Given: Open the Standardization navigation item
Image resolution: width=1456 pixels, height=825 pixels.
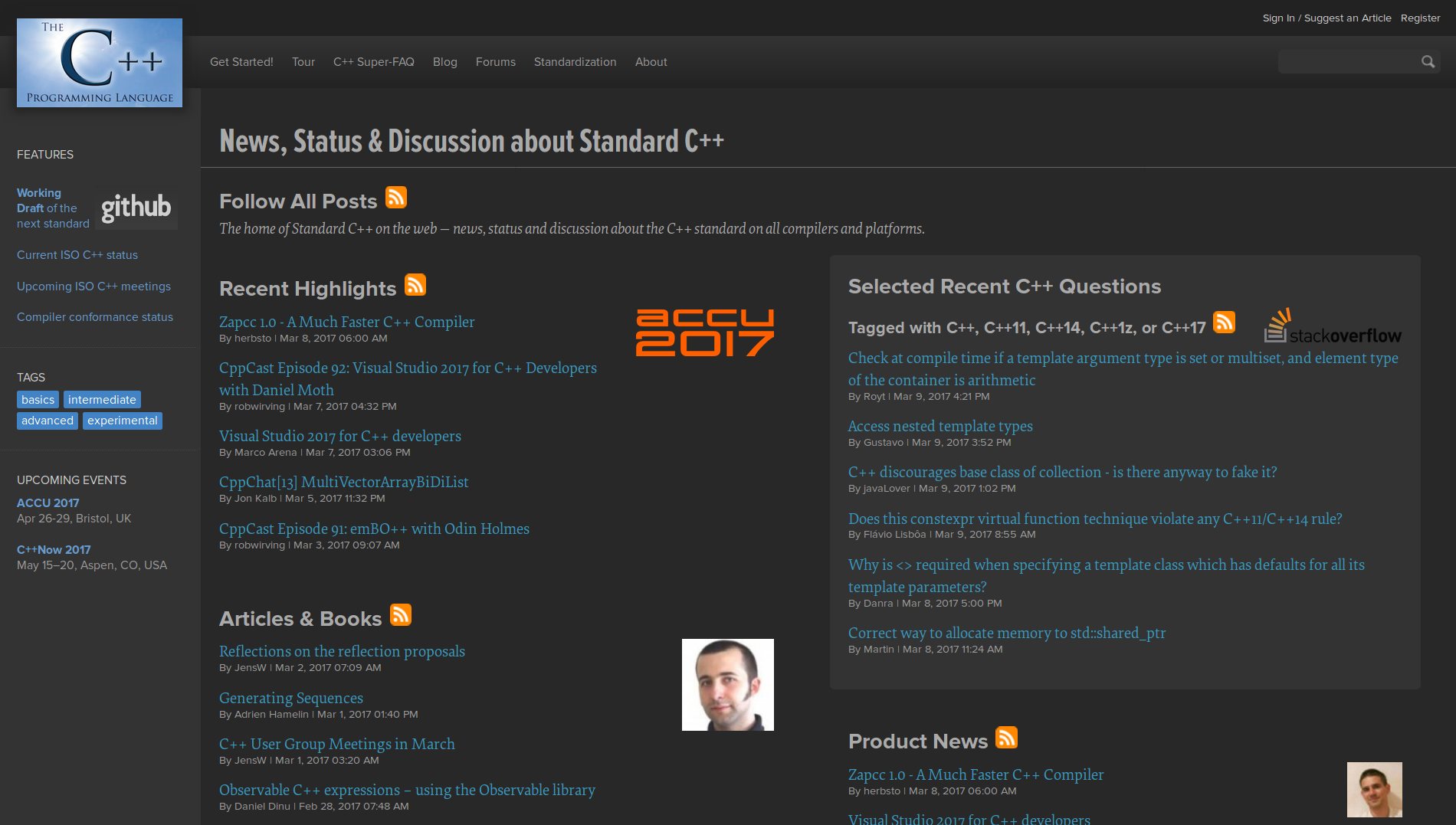Looking at the screenshot, I should point(576,62).
